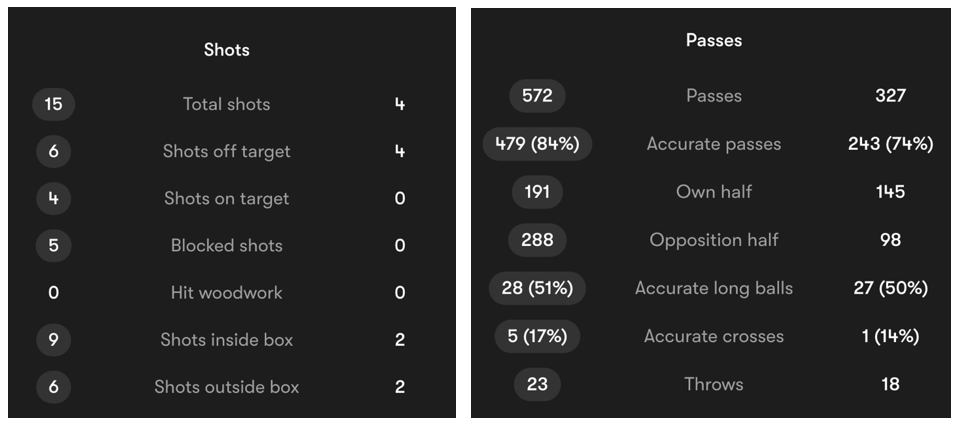The height and width of the screenshot is (426, 962).
Task: Click the Opposition half label
Action: coord(714,239)
